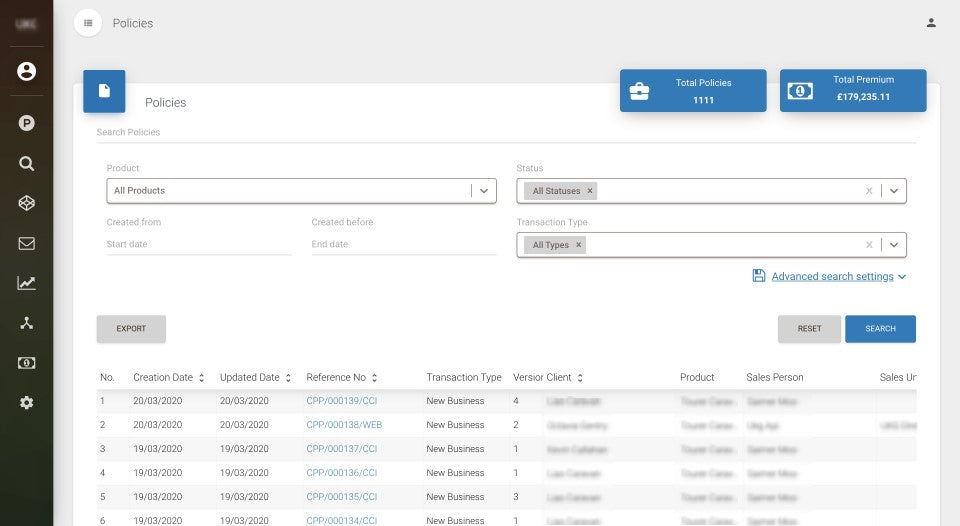Image resolution: width=960 pixels, height=526 pixels.
Task: Remove the All Types filter chip
Action: (x=578, y=245)
